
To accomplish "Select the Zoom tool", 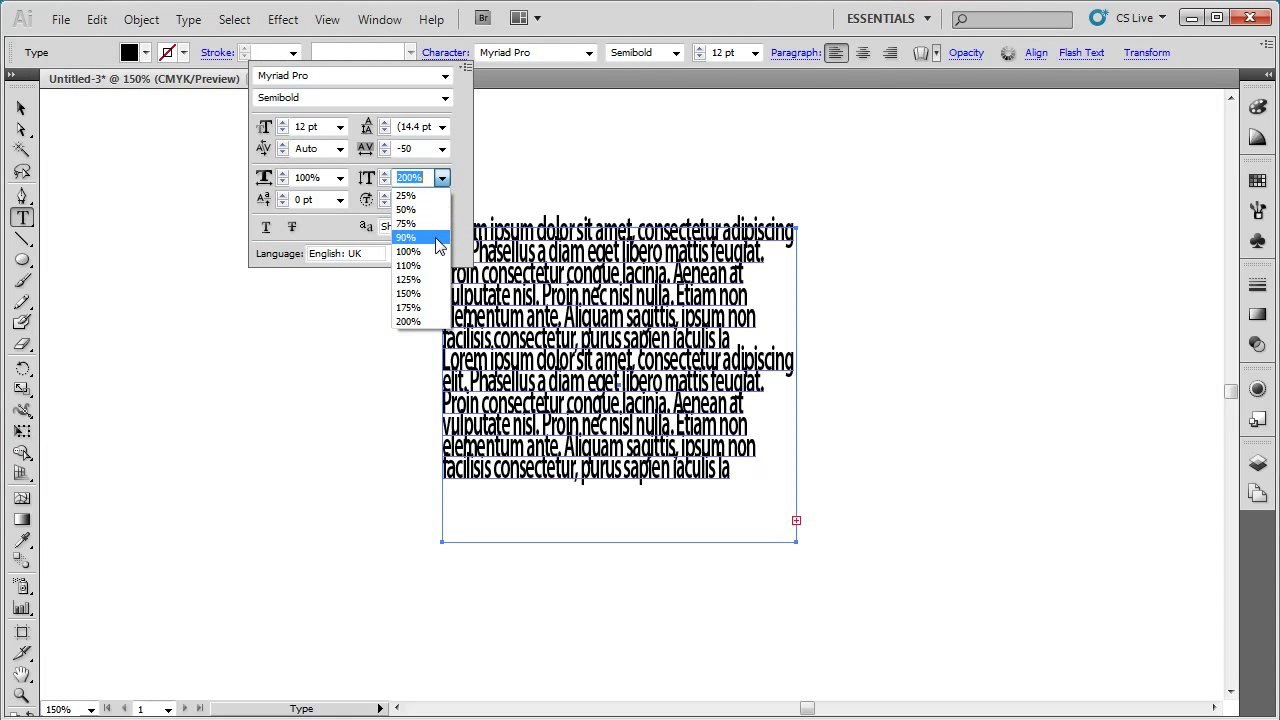I will pos(21,695).
